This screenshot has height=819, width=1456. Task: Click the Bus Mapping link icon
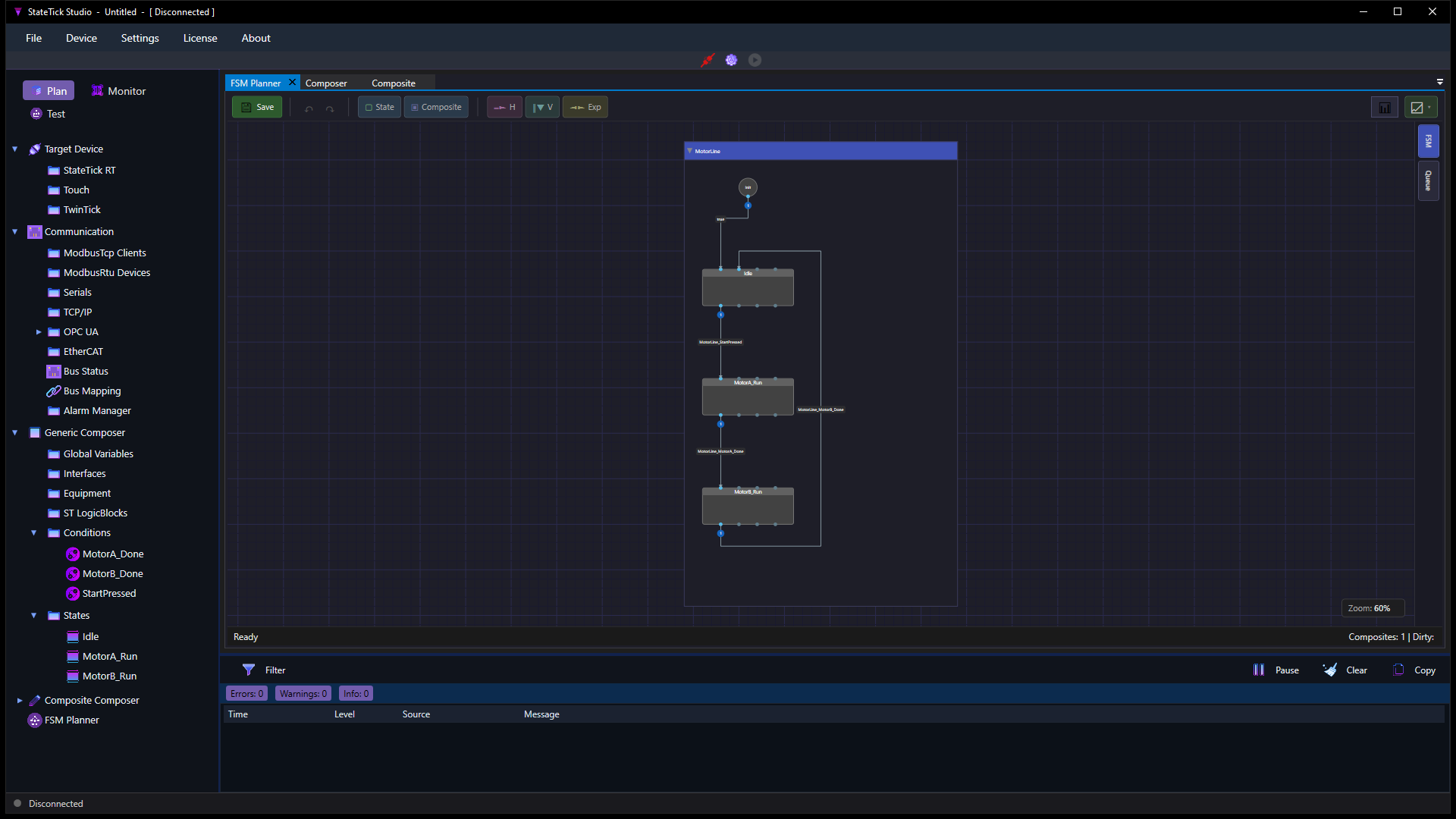pos(53,391)
